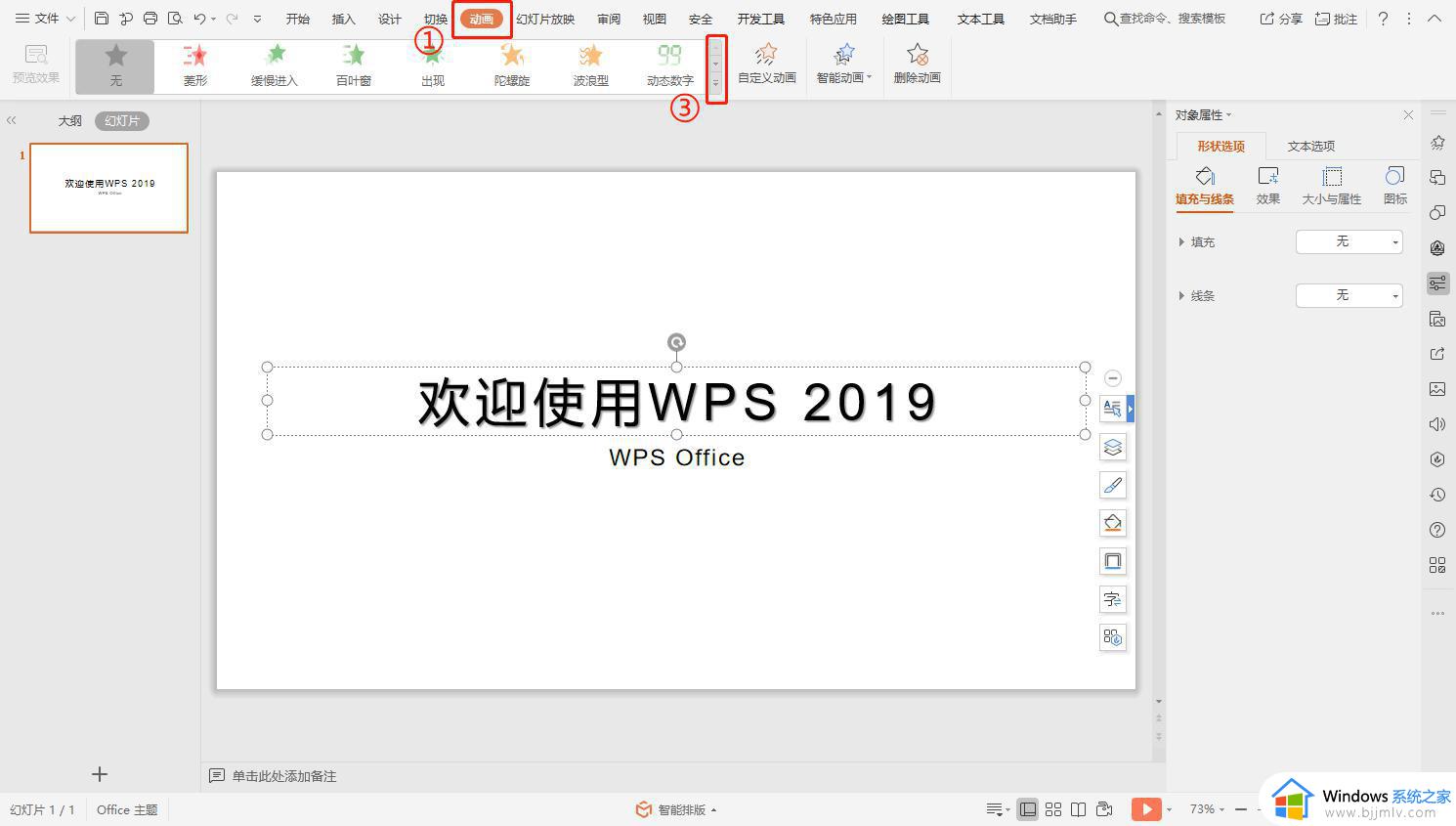Collapse the slide panel with double chevron
Screen dimensions: 1456x826
coord(12,120)
